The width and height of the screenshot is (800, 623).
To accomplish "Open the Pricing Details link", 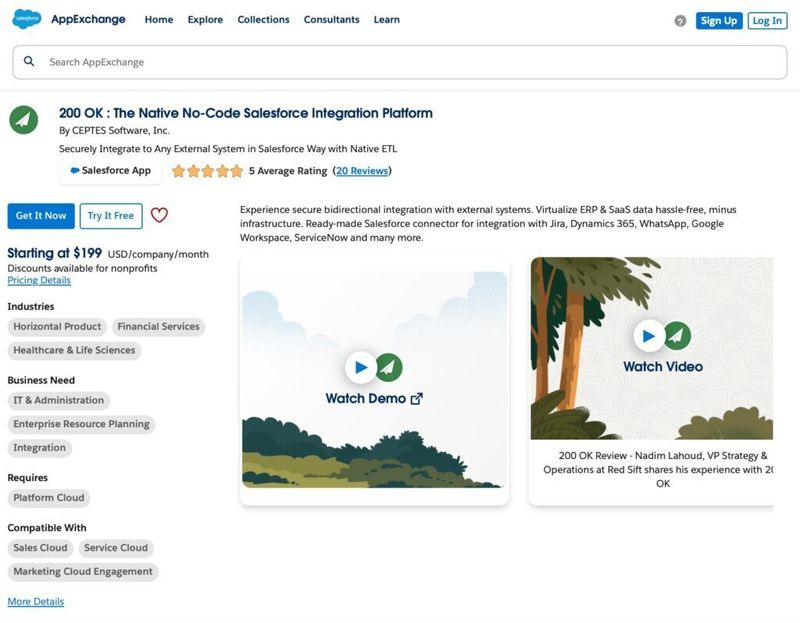I will click(39, 281).
